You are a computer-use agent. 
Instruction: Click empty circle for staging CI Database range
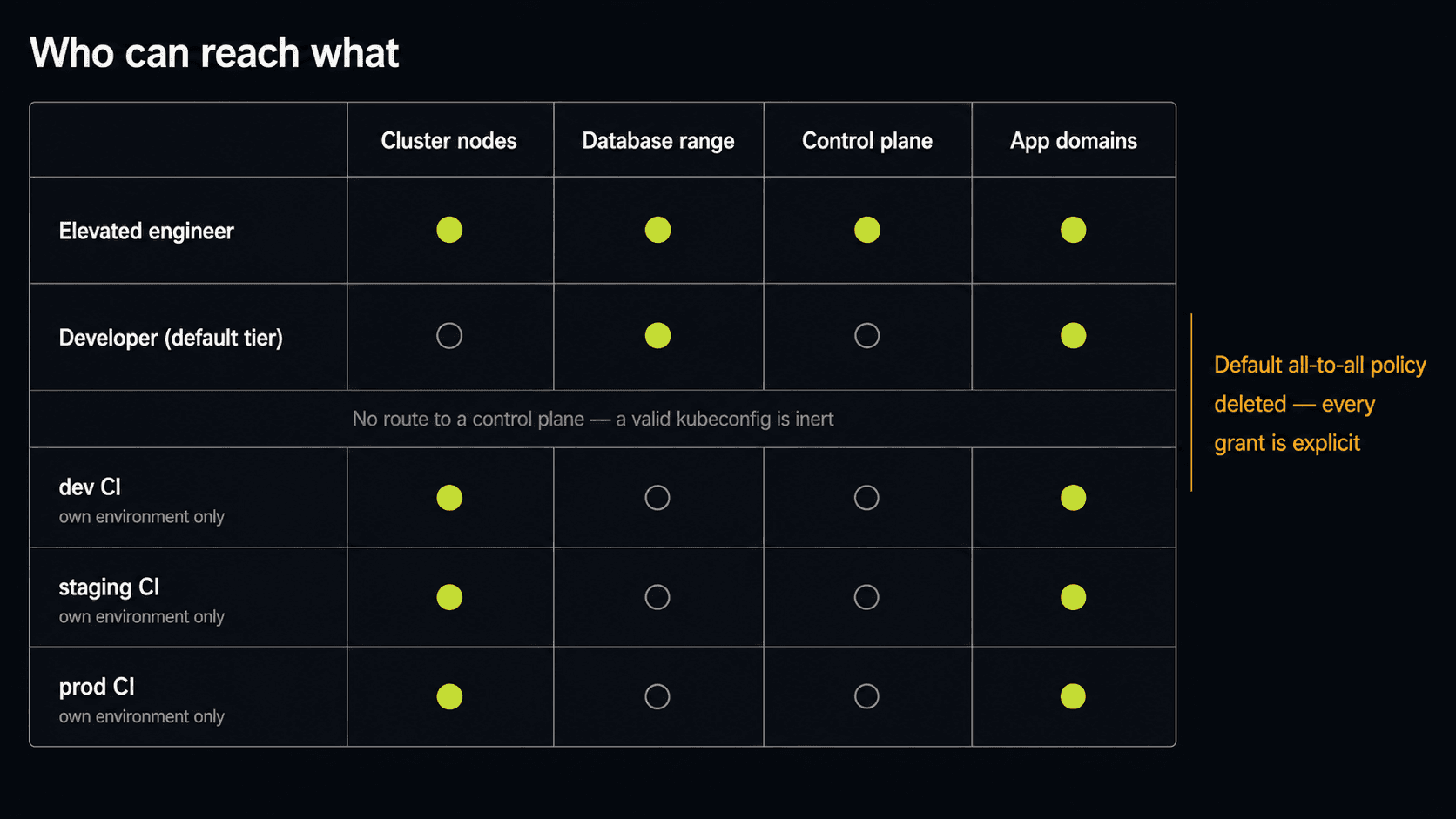click(657, 597)
